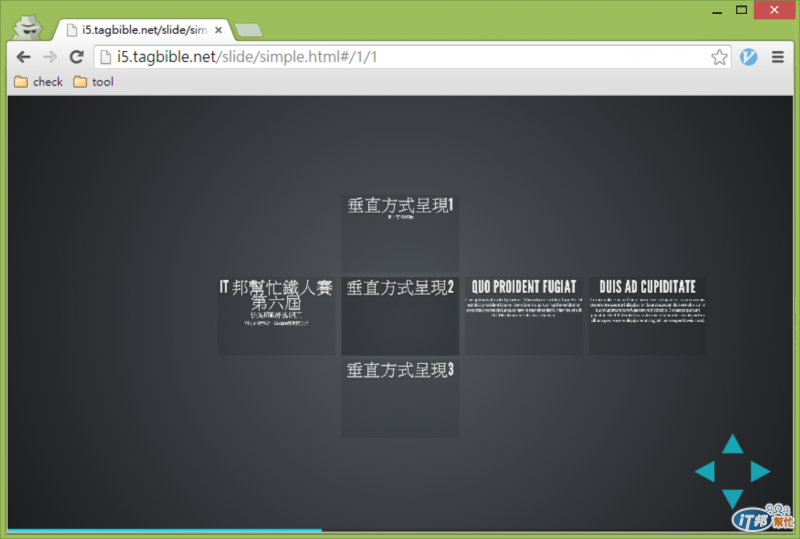Open the 垂直方式呈現1 slide thumbnail

coord(400,233)
